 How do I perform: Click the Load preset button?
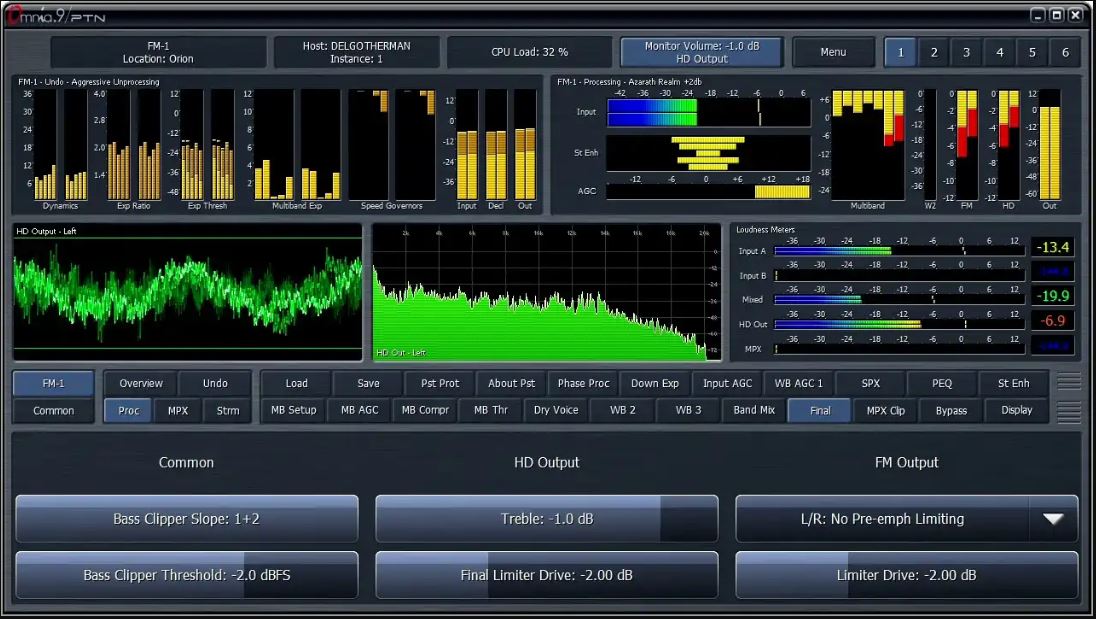296,383
